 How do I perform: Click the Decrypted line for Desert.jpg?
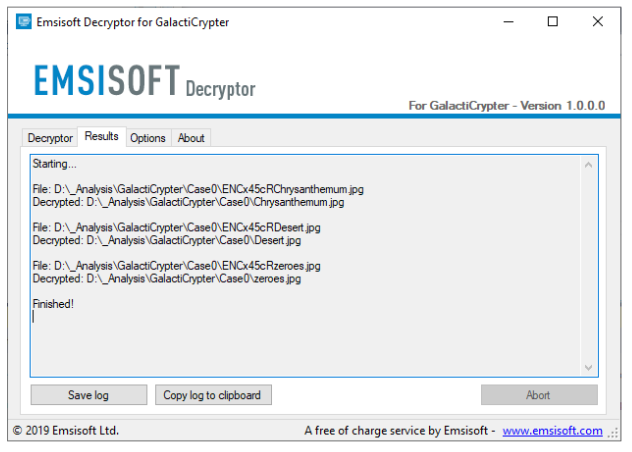click(x=166, y=240)
